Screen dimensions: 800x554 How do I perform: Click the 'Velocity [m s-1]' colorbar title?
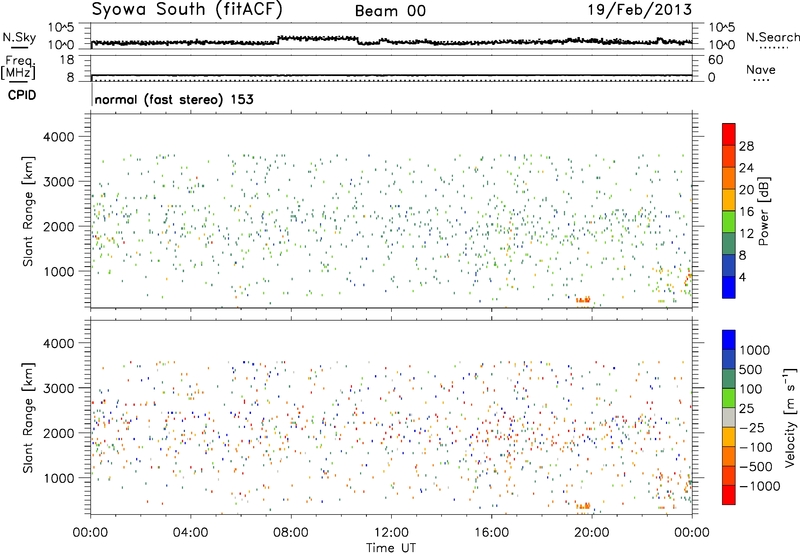click(790, 417)
